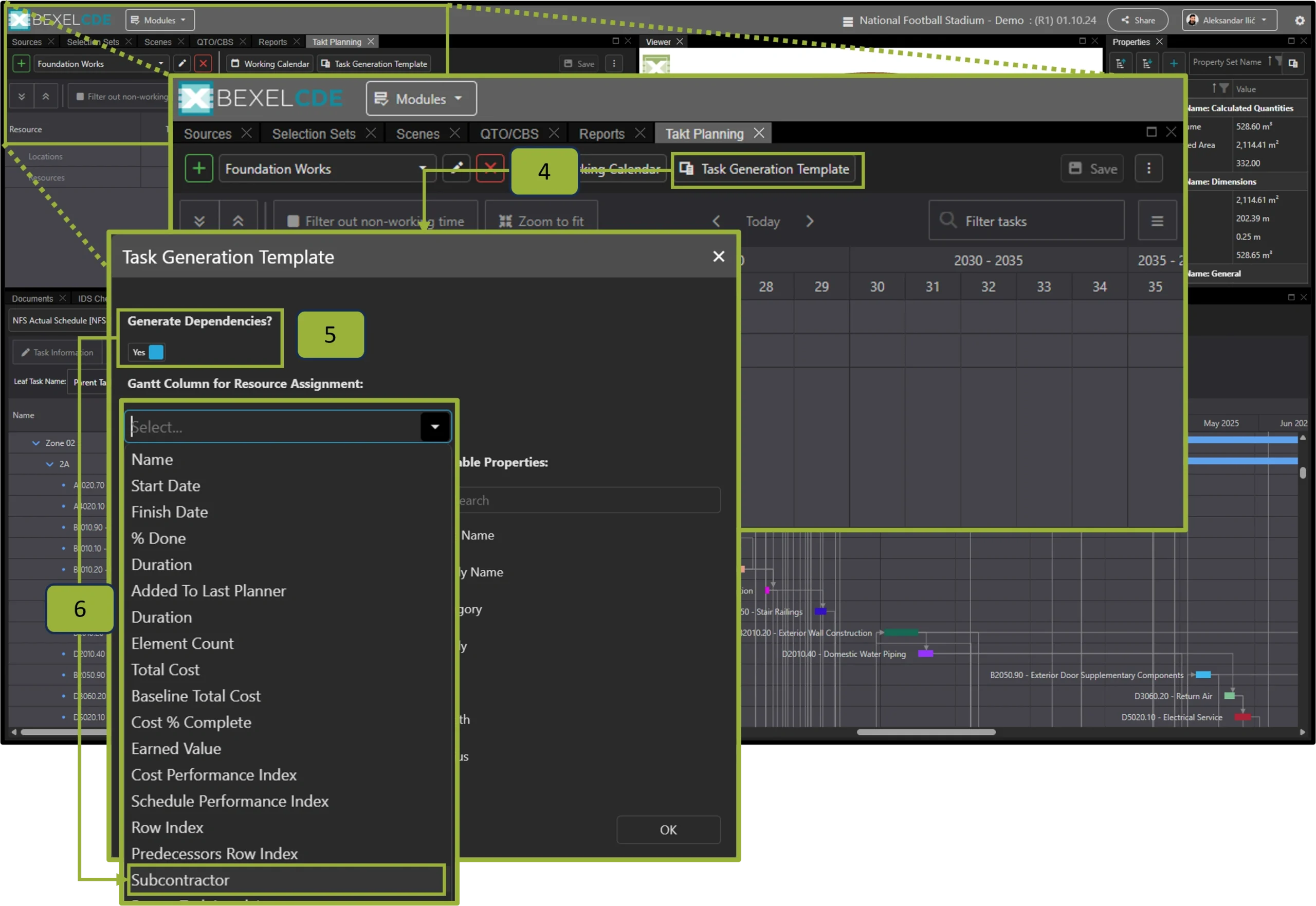Click the Filter tasks search field
1316x906 pixels.
point(1026,221)
